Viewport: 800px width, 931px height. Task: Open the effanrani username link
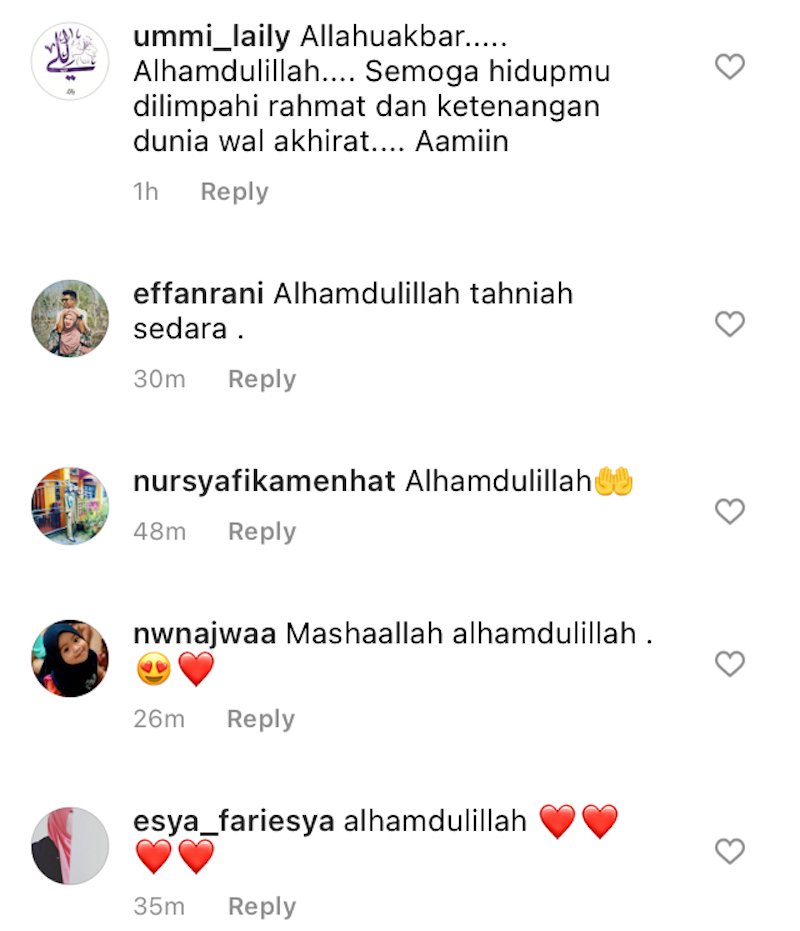tap(198, 294)
